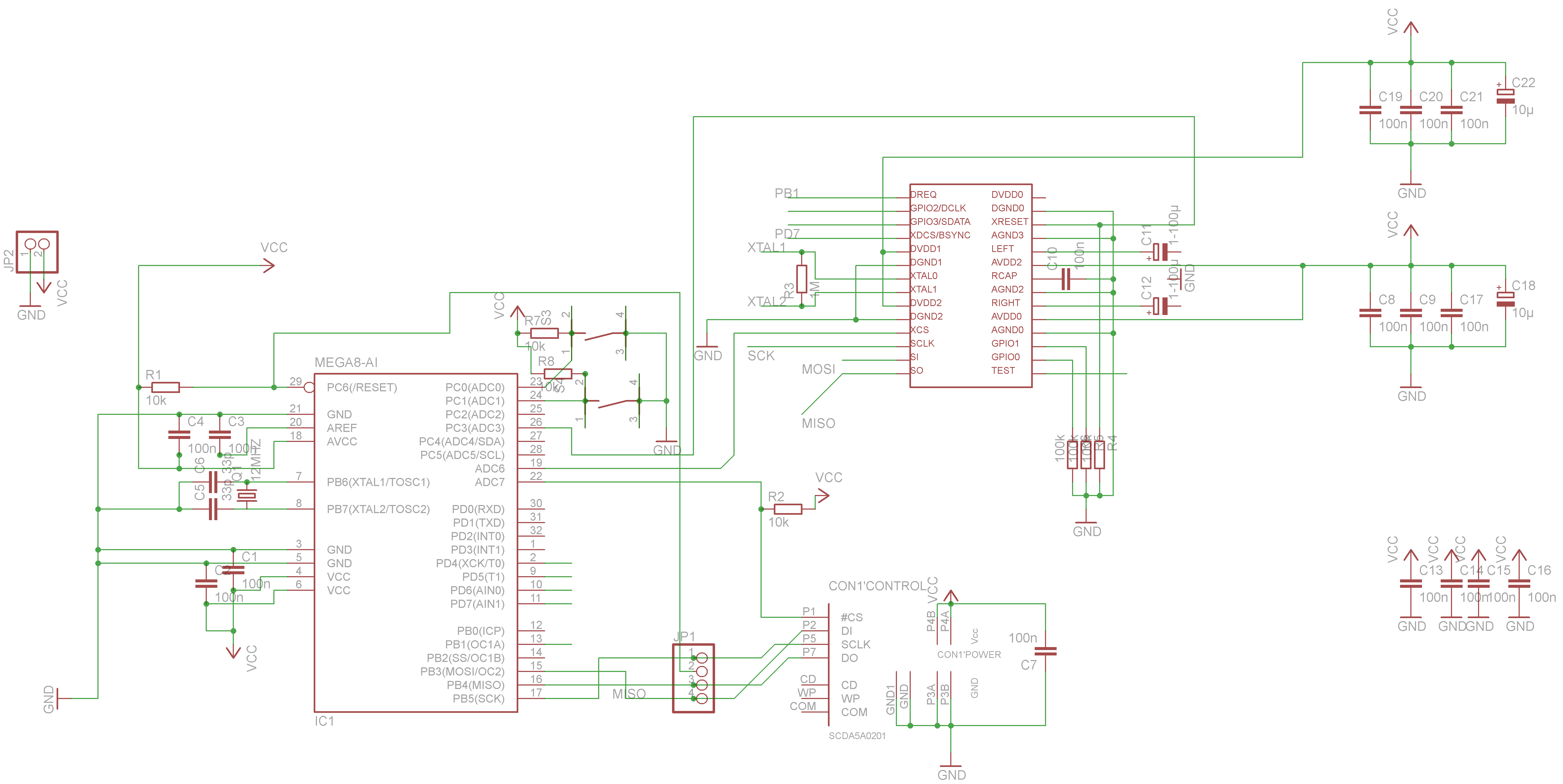
Task: Click the CON1'CONTROL label
Action: [877, 586]
